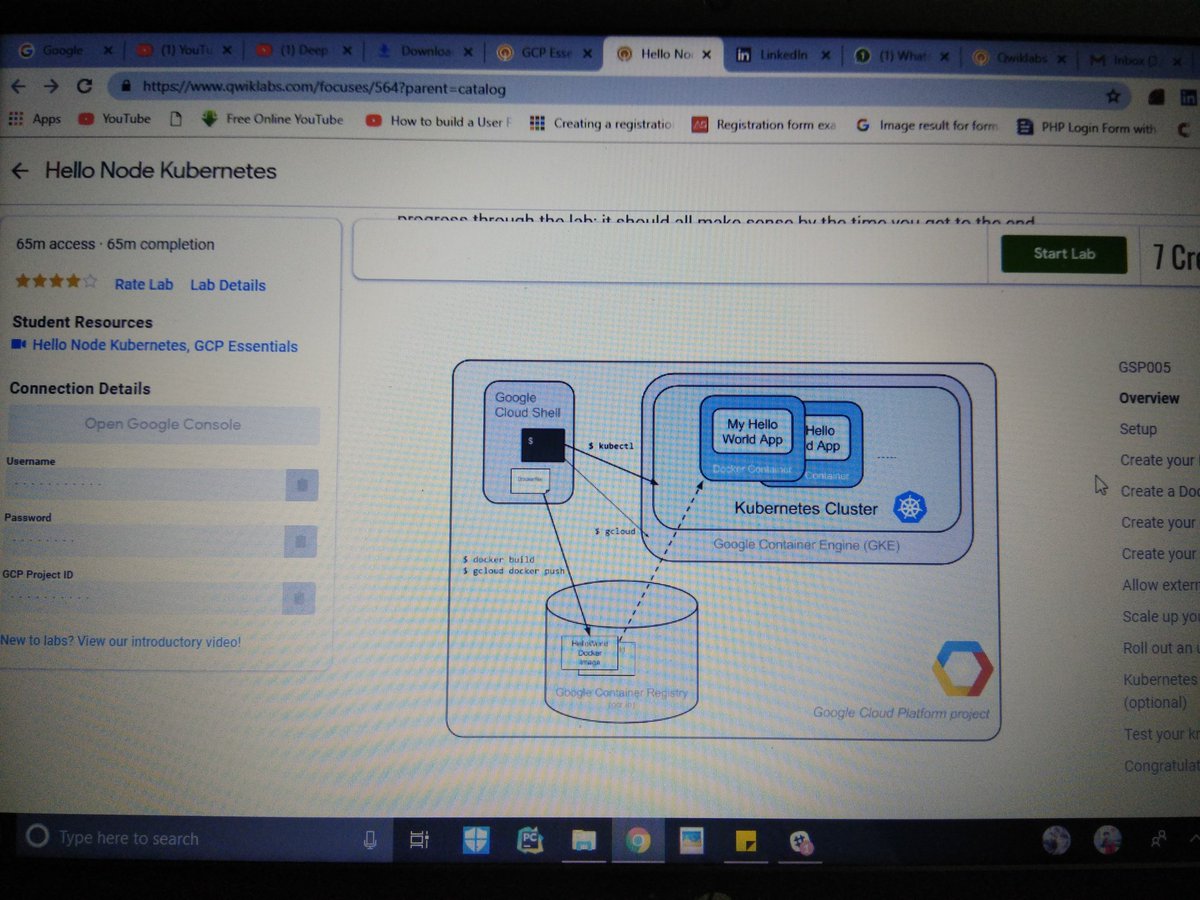Jump to Overview in the lab outline

[x=1149, y=398]
